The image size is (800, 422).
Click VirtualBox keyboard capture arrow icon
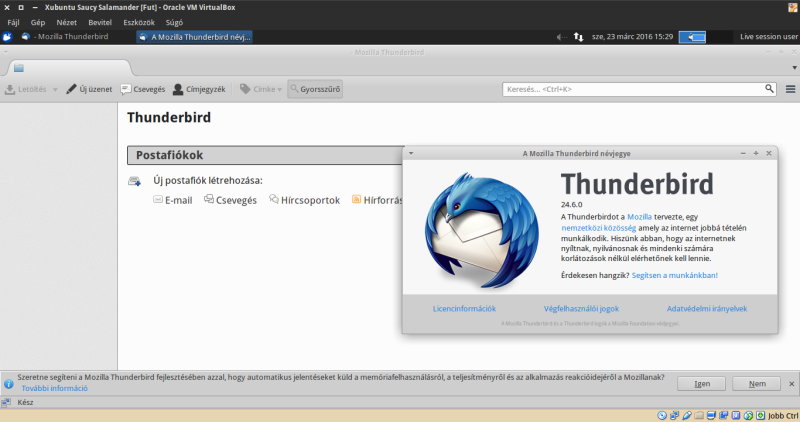point(760,415)
